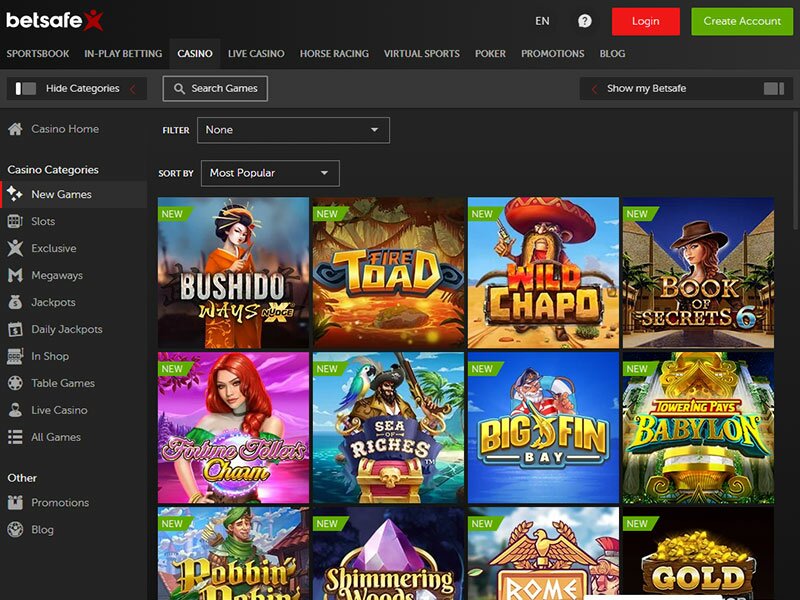800x600 pixels.
Task: Click the Daily Jackpots icon
Action: [13, 329]
